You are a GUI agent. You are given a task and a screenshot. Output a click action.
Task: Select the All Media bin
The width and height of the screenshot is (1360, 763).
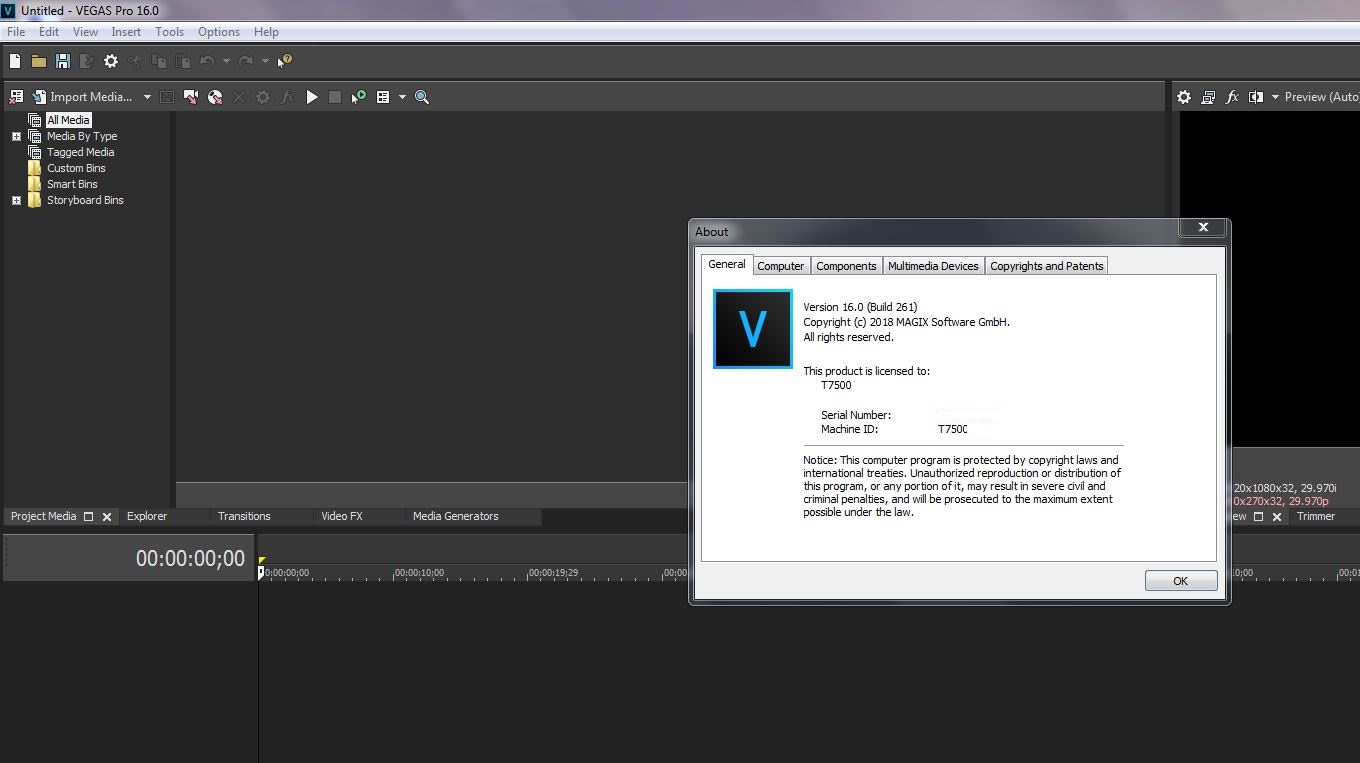(68, 120)
